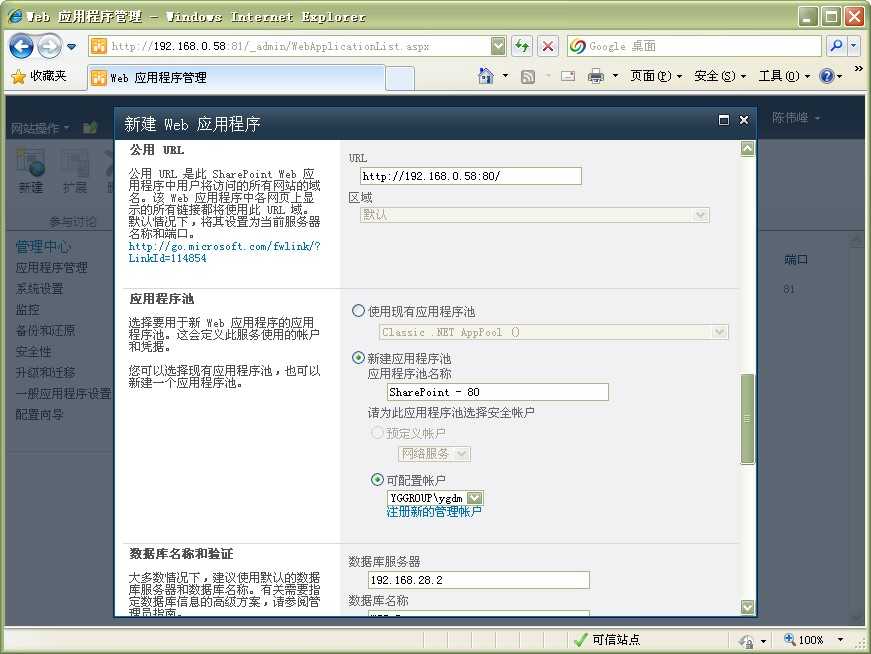Click the search magnifier button
Screen dimensions: 871x654
point(836,46)
